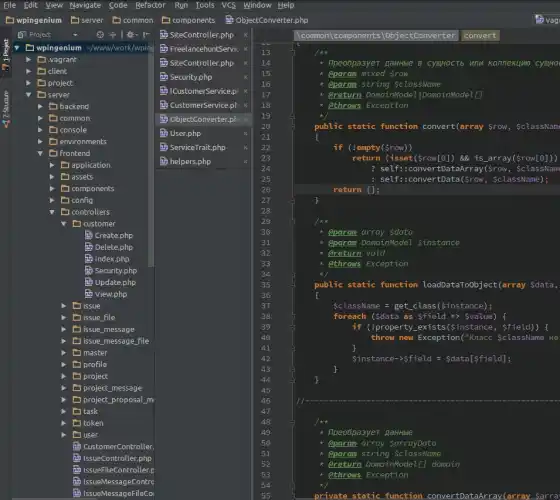Click Collapse All icon in Project panel header
The height and width of the screenshot is (500, 560).
click(112, 35)
